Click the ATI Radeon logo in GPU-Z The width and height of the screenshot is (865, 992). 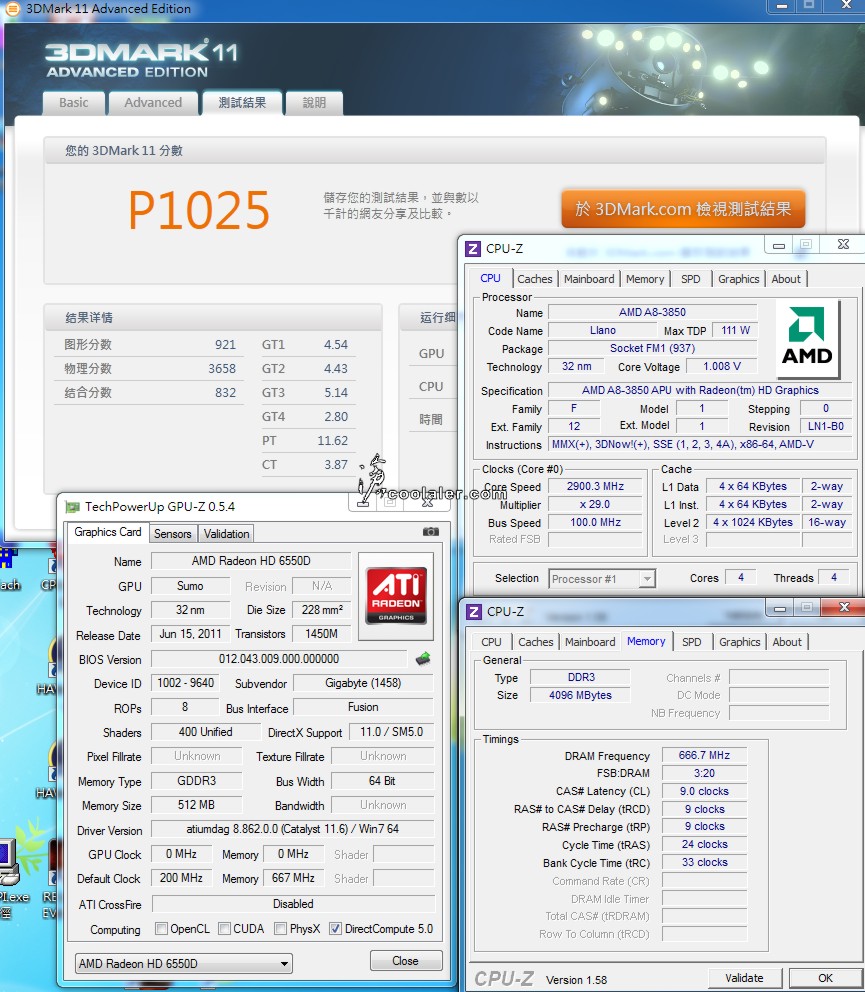[396, 596]
